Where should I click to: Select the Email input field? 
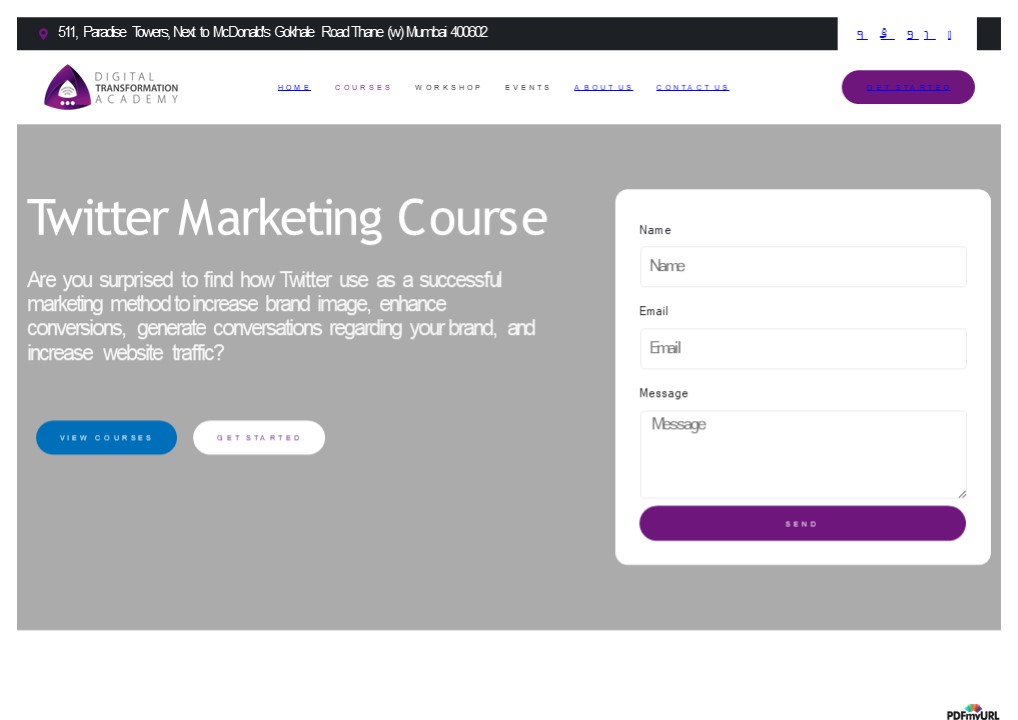802,348
